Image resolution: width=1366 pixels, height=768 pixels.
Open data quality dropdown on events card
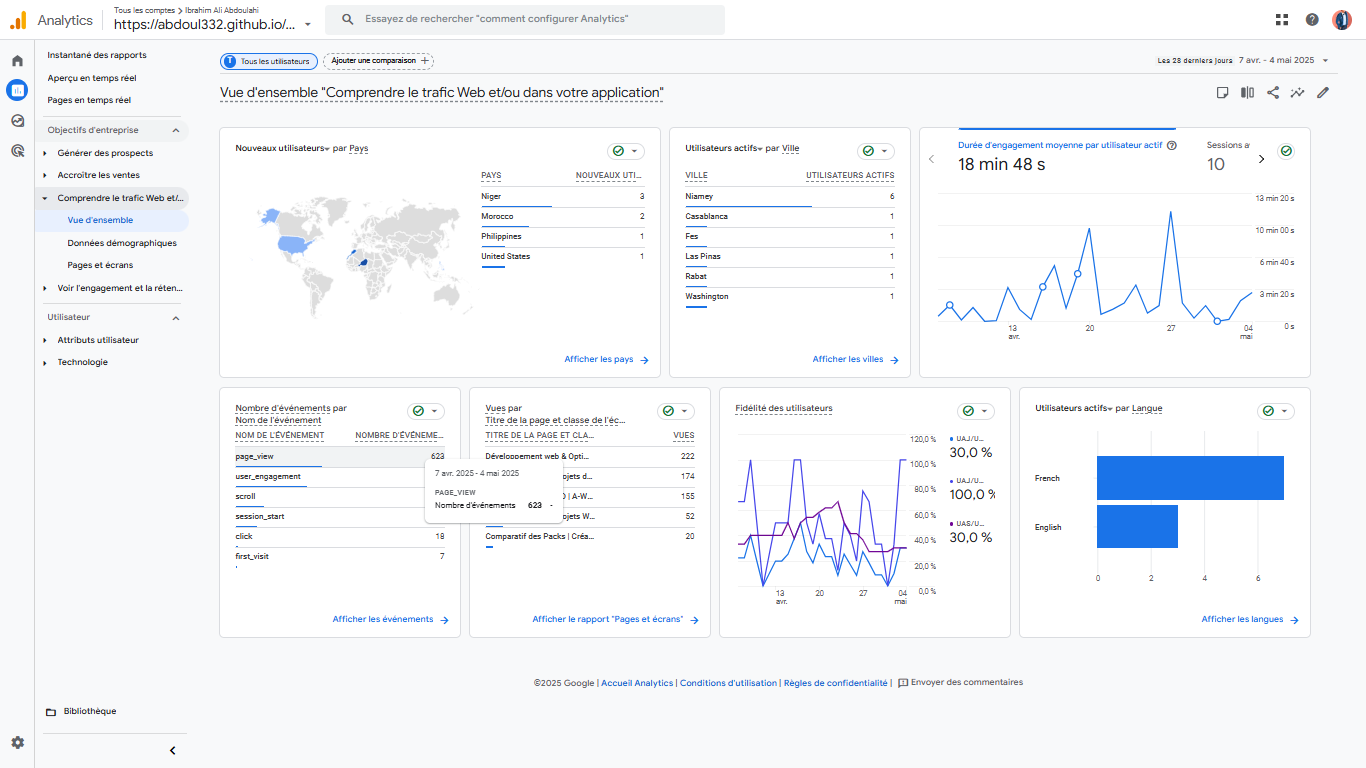click(426, 411)
